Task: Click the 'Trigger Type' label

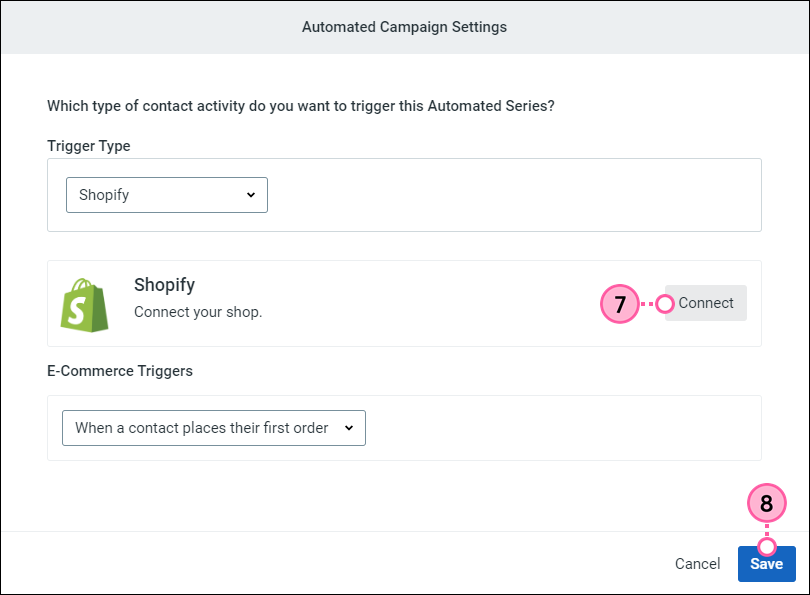Action: 89,146
